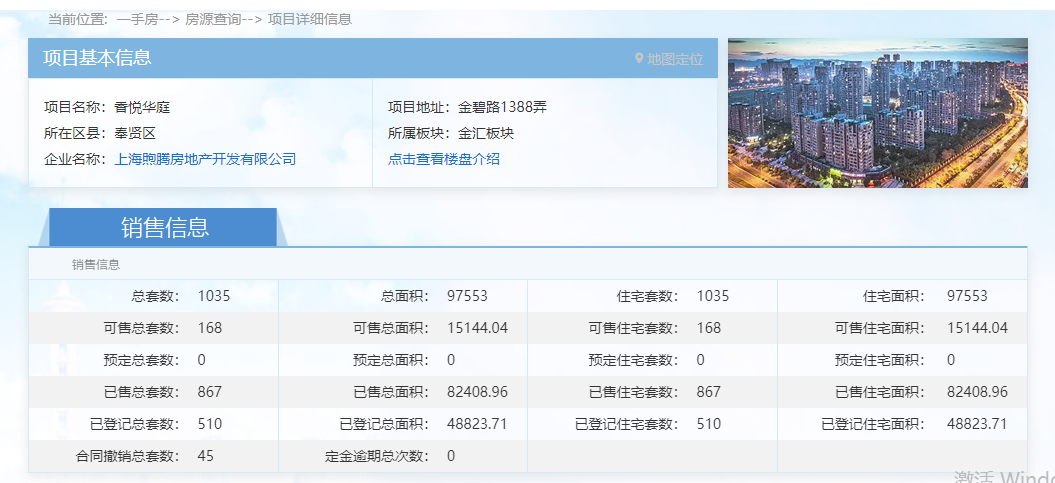1055x483 pixels.
Task: Open company link 上海煦腾房地产开发有限公司
Action: pyautogui.click(x=205, y=159)
